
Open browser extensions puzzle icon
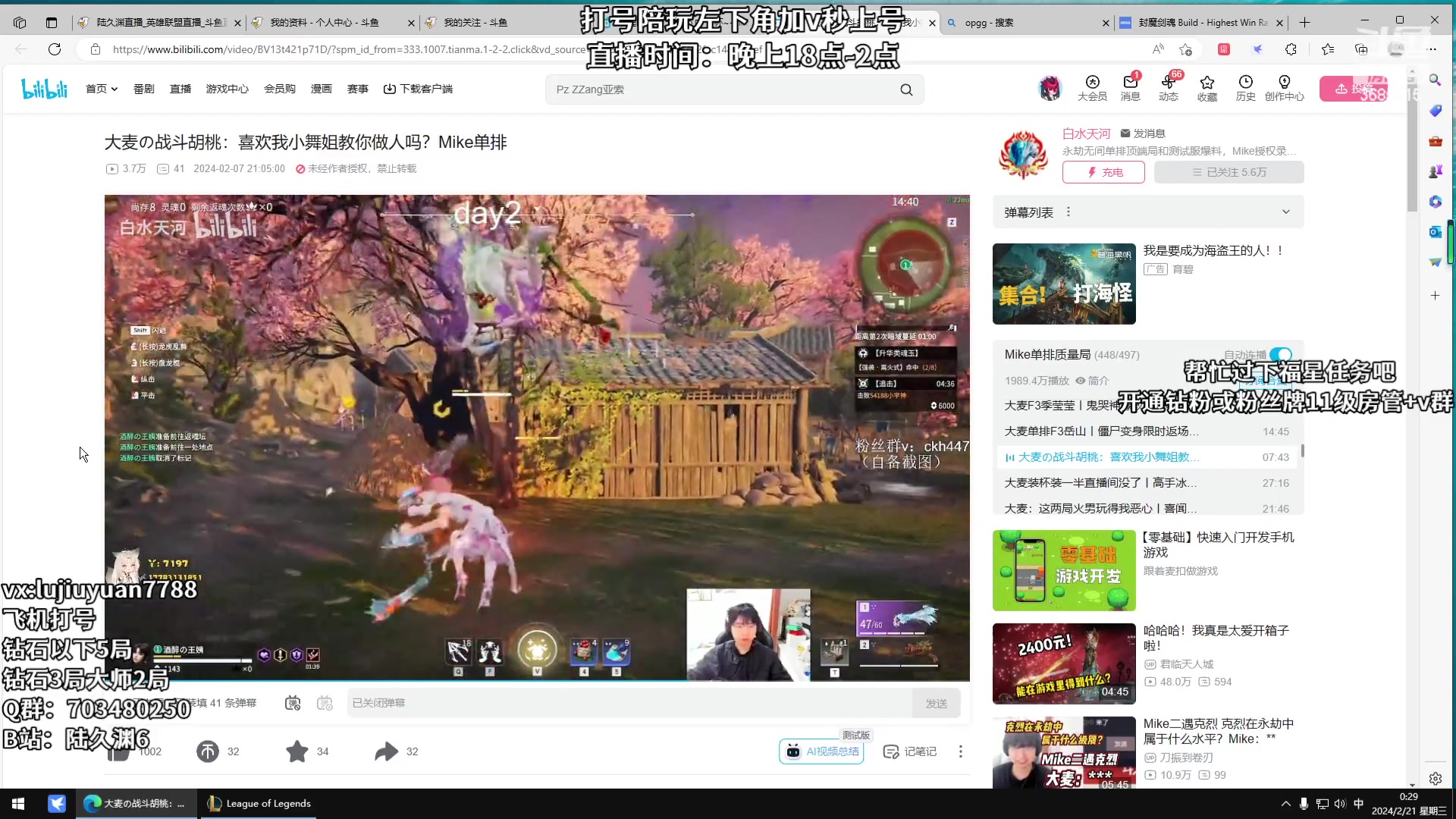[1291, 49]
